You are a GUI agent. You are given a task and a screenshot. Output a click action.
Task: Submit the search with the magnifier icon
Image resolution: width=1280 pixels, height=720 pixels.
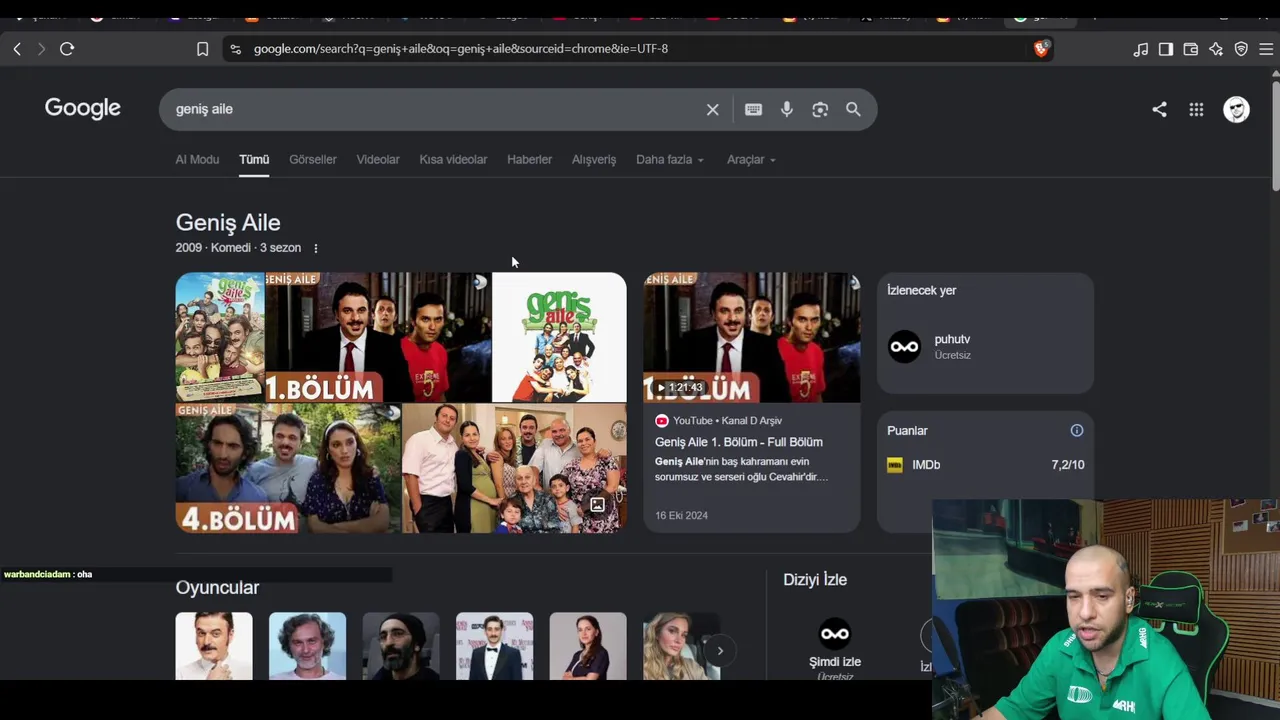pyautogui.click(x=853, y=110)
